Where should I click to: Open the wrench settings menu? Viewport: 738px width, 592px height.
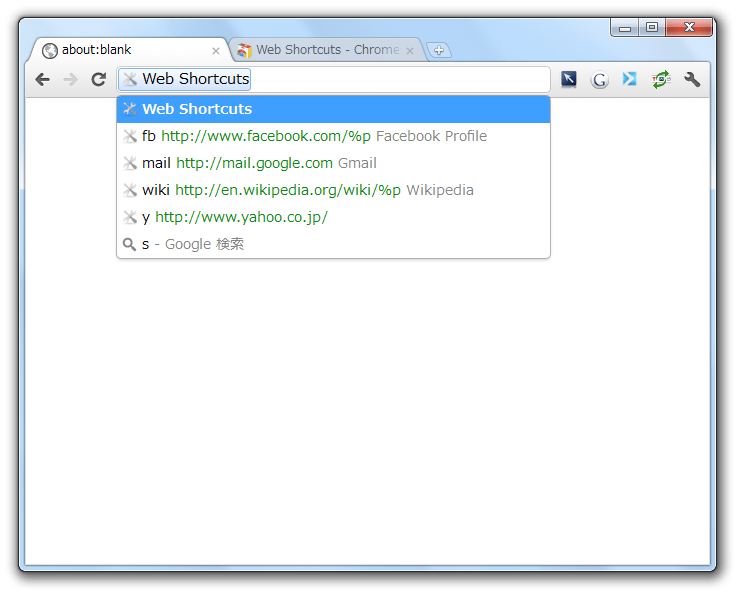point(692,79)
